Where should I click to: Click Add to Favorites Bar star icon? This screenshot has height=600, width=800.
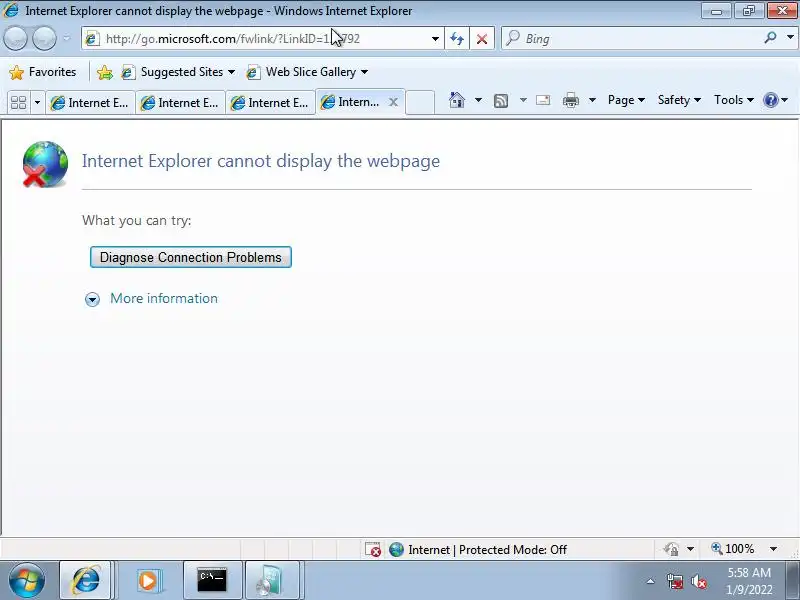pyautogui.click(x=105, y=72)
